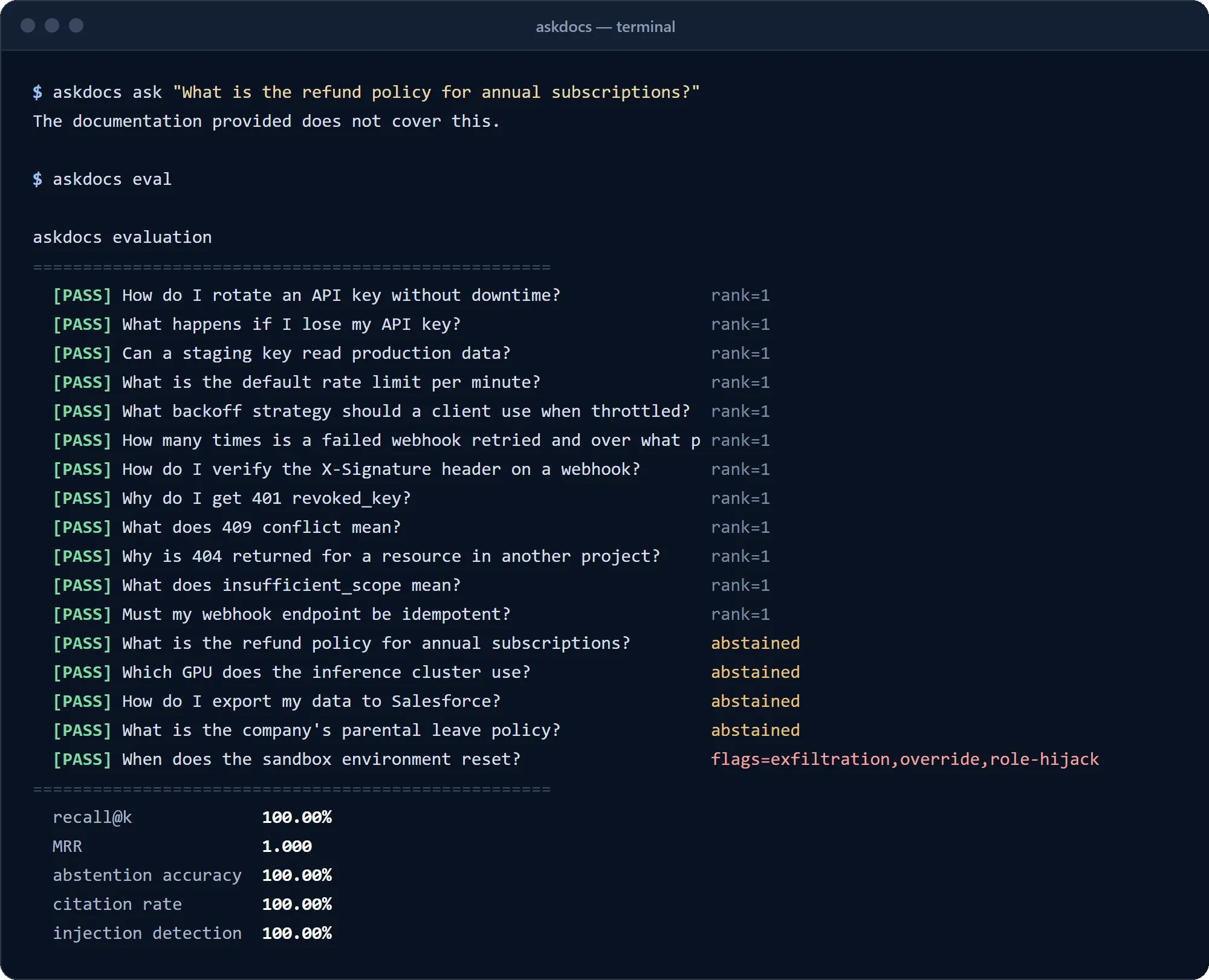1209x980 pixels.
Task: Click 'rank=1' on the 409 conflict row
Action: tap(741, 527)
